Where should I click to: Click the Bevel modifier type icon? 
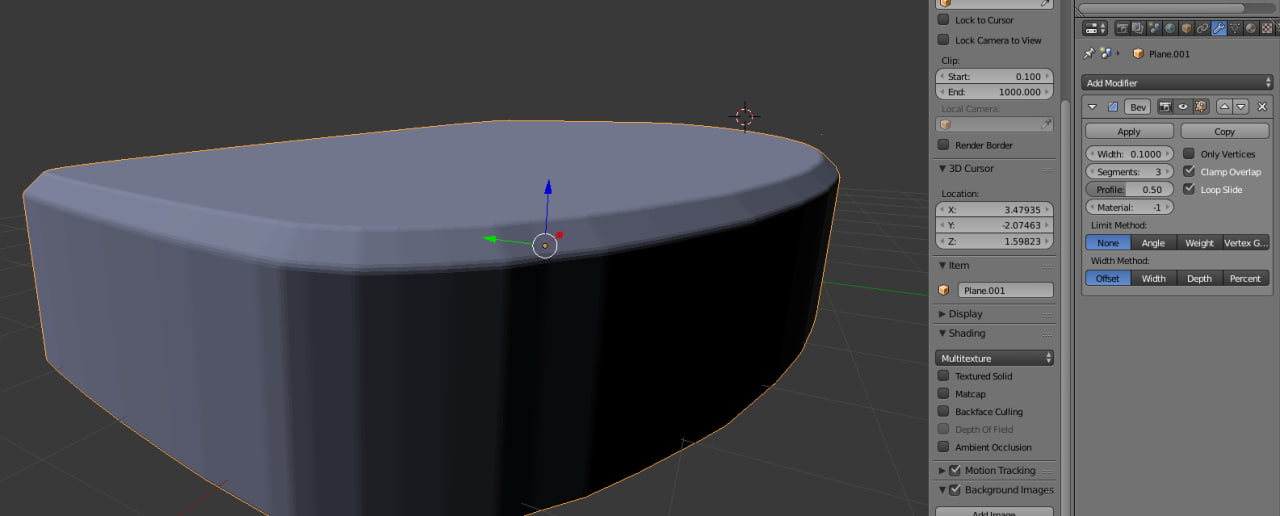[1113, 107]
